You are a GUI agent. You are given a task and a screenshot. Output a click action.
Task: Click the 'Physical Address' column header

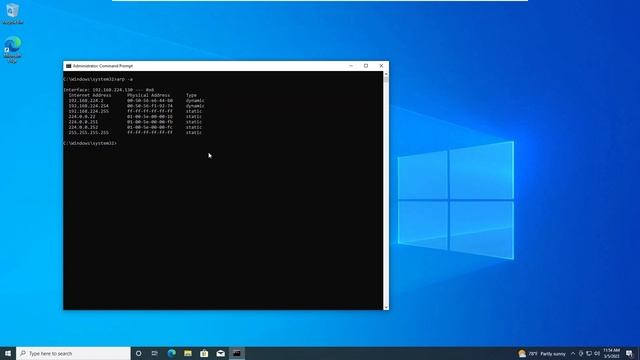tap(149, 95)
